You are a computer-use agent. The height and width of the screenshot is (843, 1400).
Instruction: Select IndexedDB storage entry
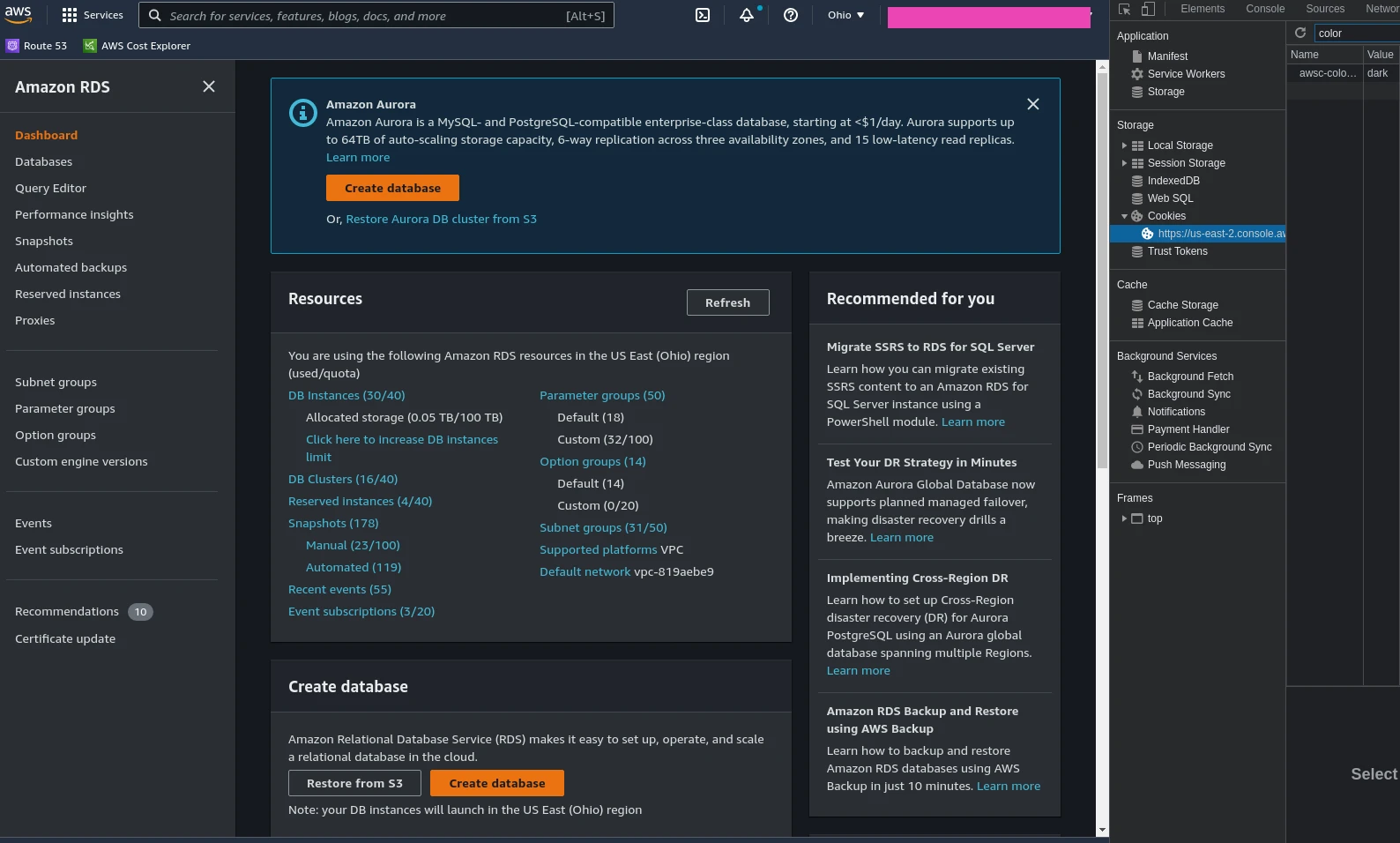point(1173,181)
